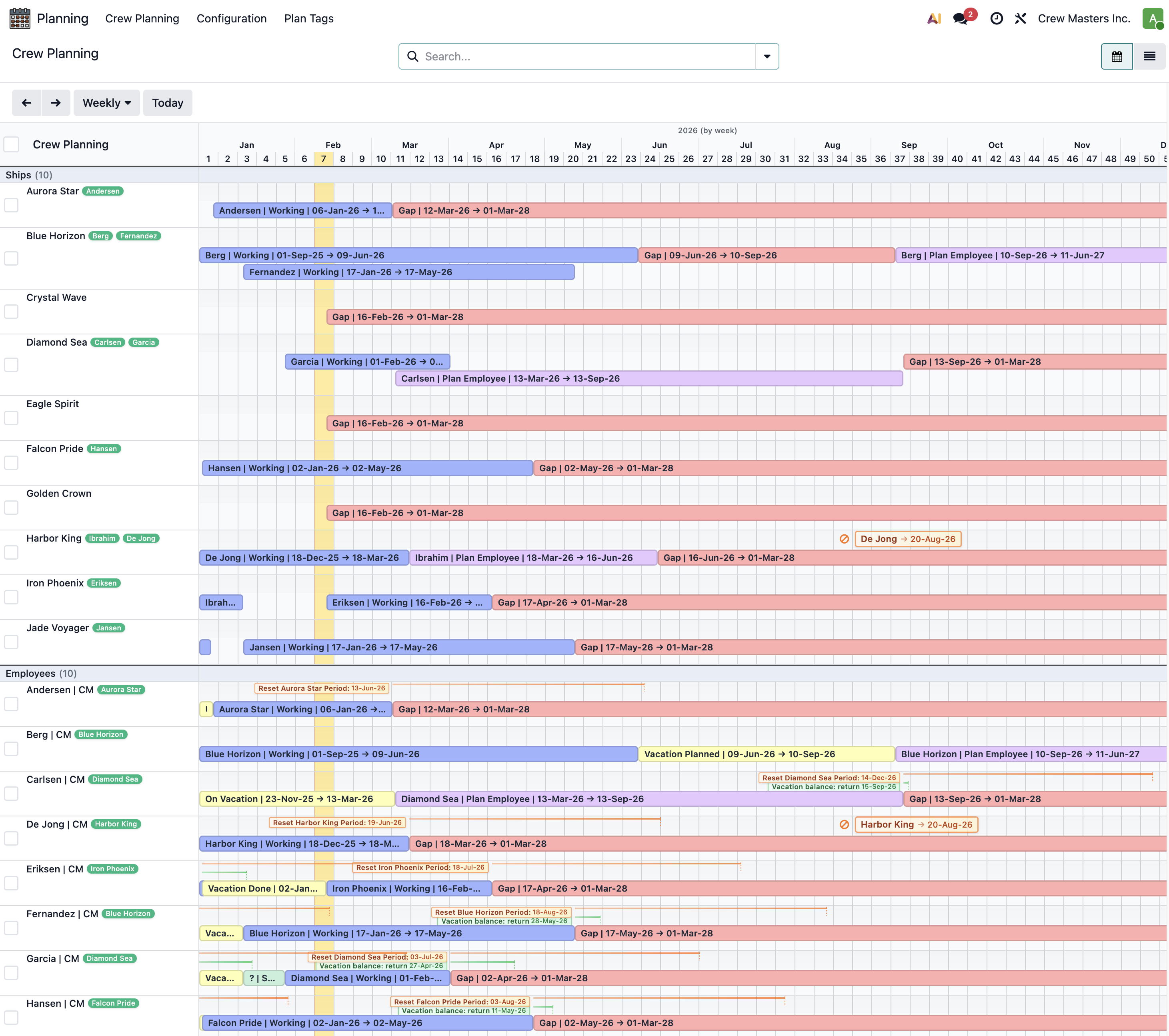Open Fernandez Working 17-Jan-26 pill on Blue Horizon
The image size is (1169, 1036).
[x=408, y=272]
